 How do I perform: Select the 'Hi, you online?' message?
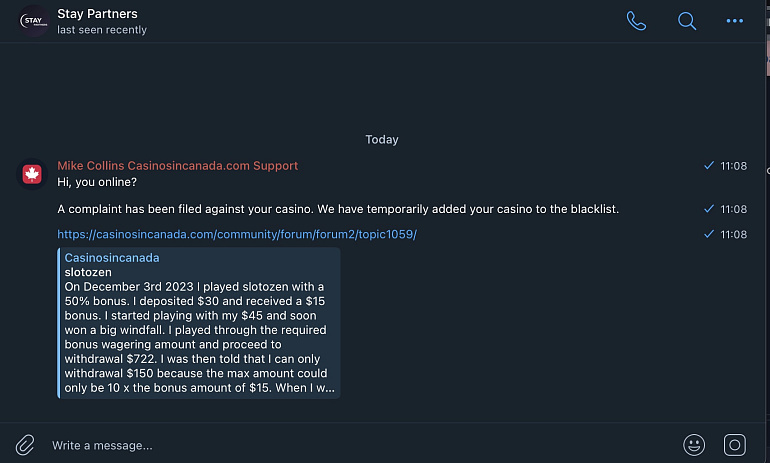(97, 182)
